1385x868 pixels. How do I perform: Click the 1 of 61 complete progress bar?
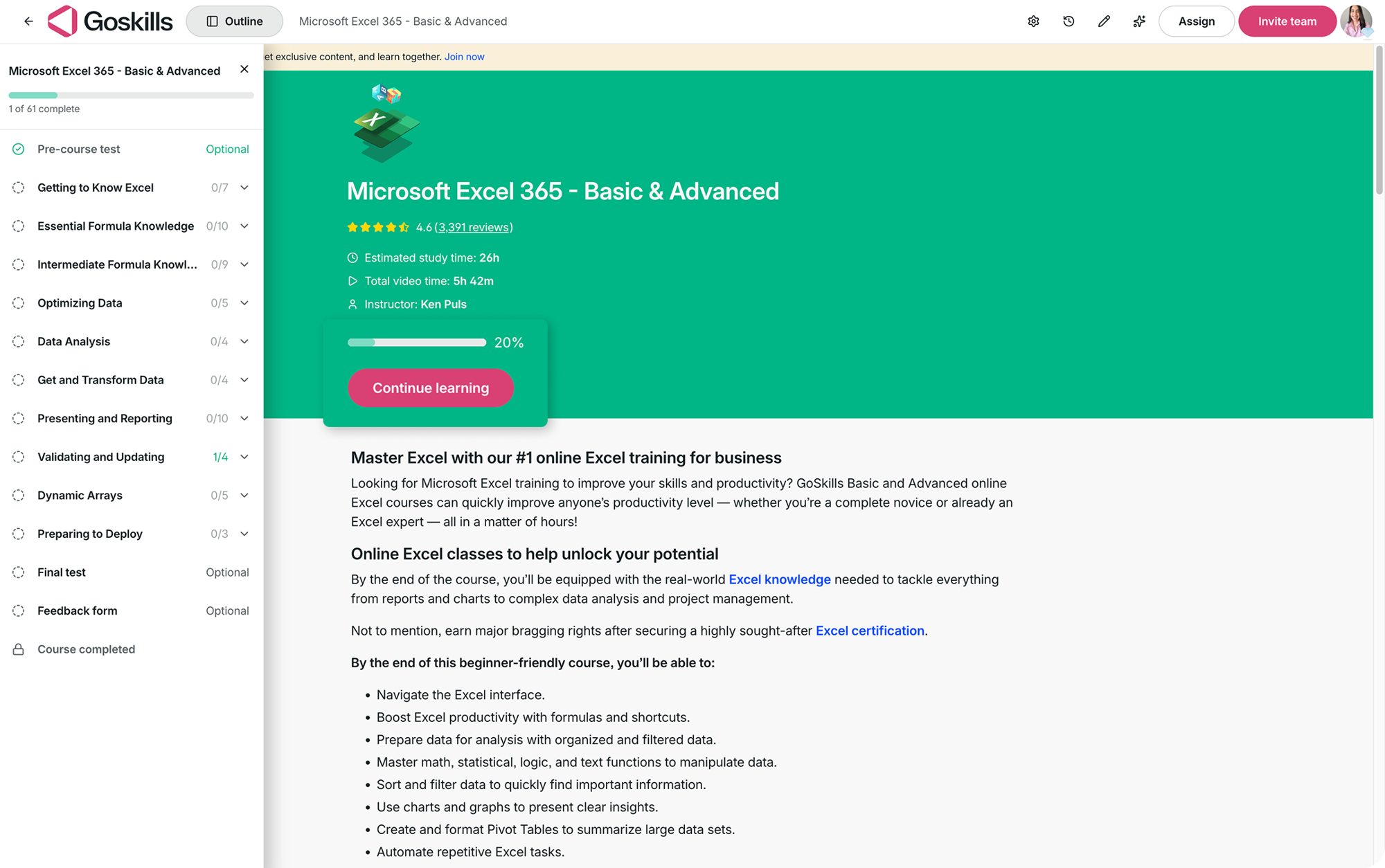pyautogui.click(x=131, y=96)
